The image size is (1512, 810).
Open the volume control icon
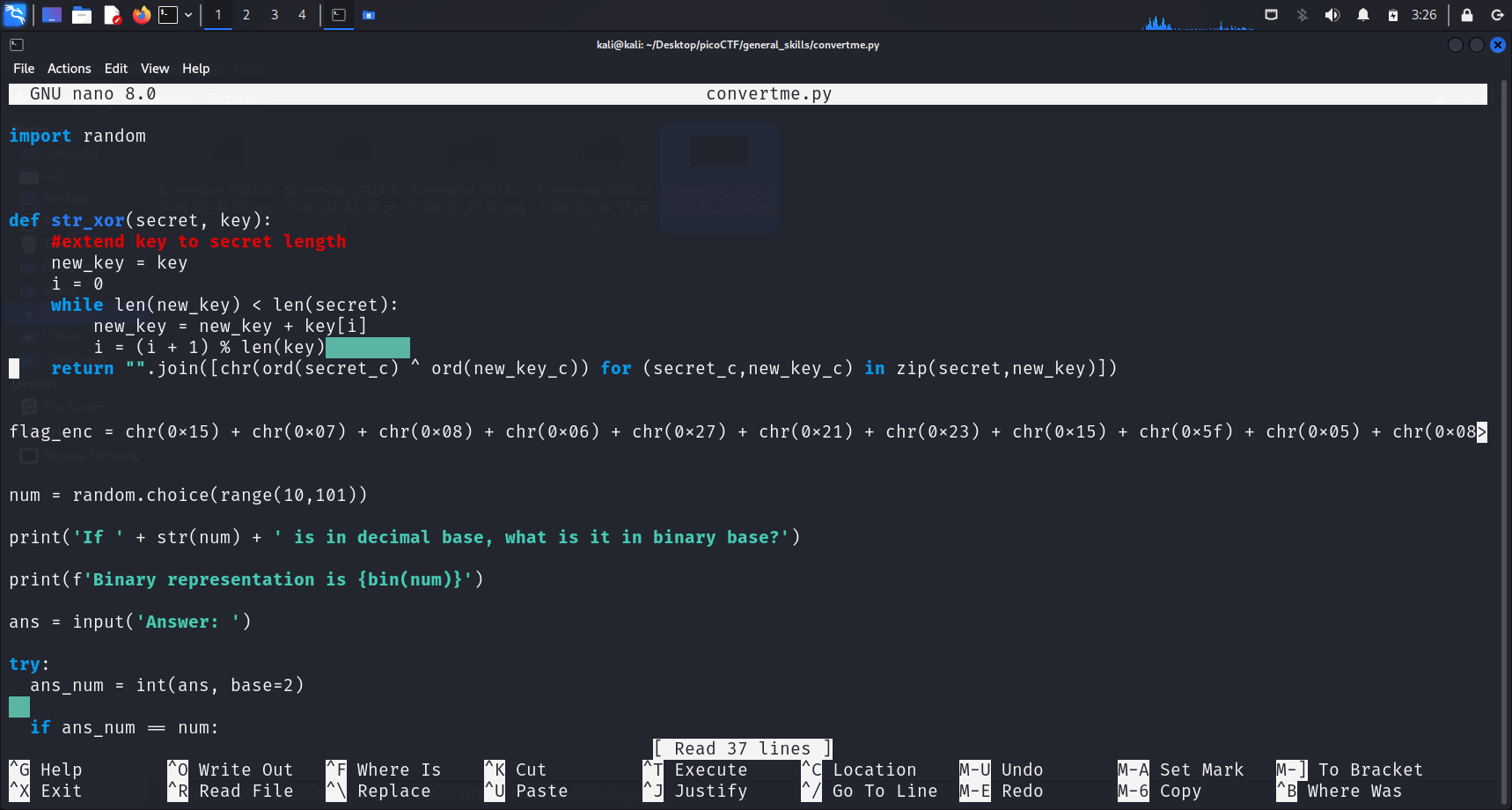tap(1332, 15)
